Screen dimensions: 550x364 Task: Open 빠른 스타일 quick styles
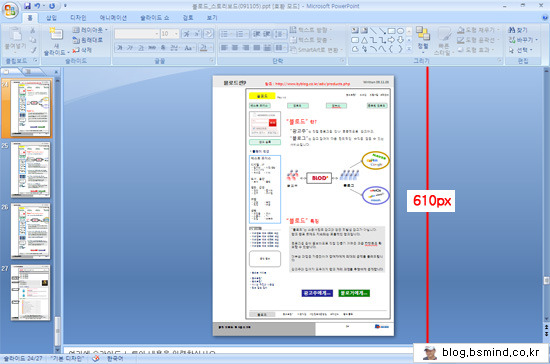[444, 41]
